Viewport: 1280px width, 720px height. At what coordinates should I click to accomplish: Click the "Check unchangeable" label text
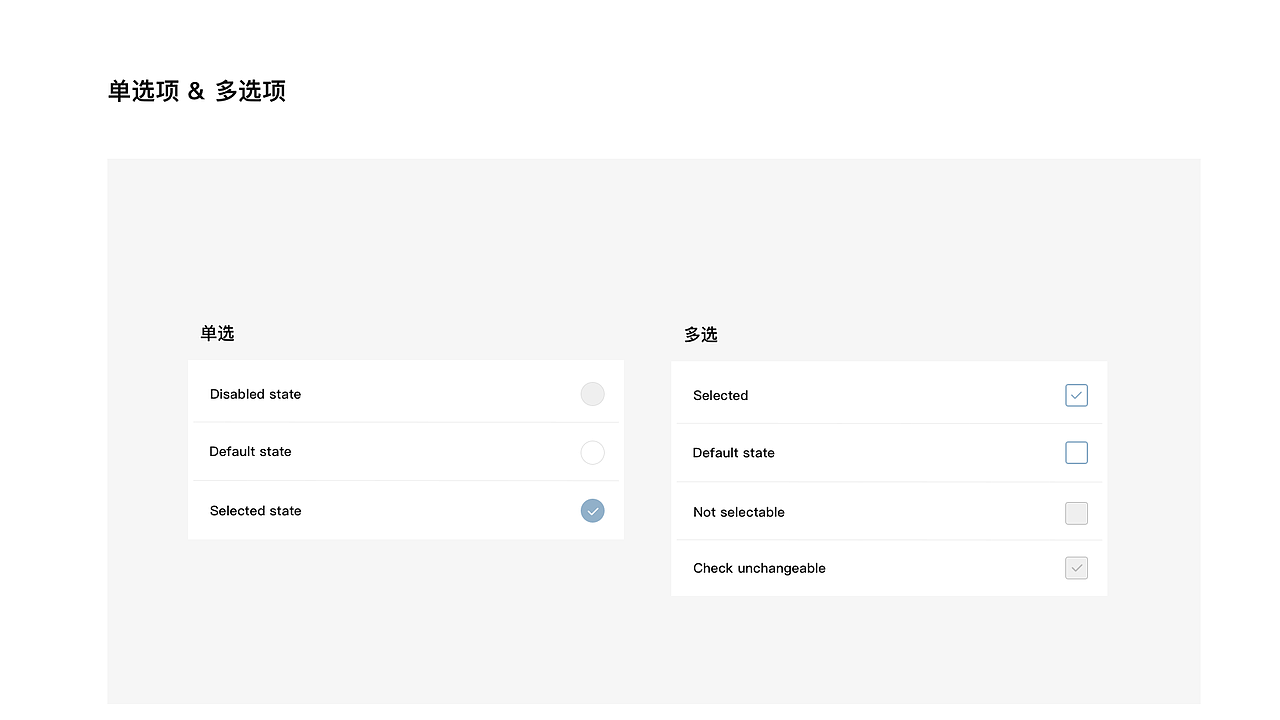point(759,568)
